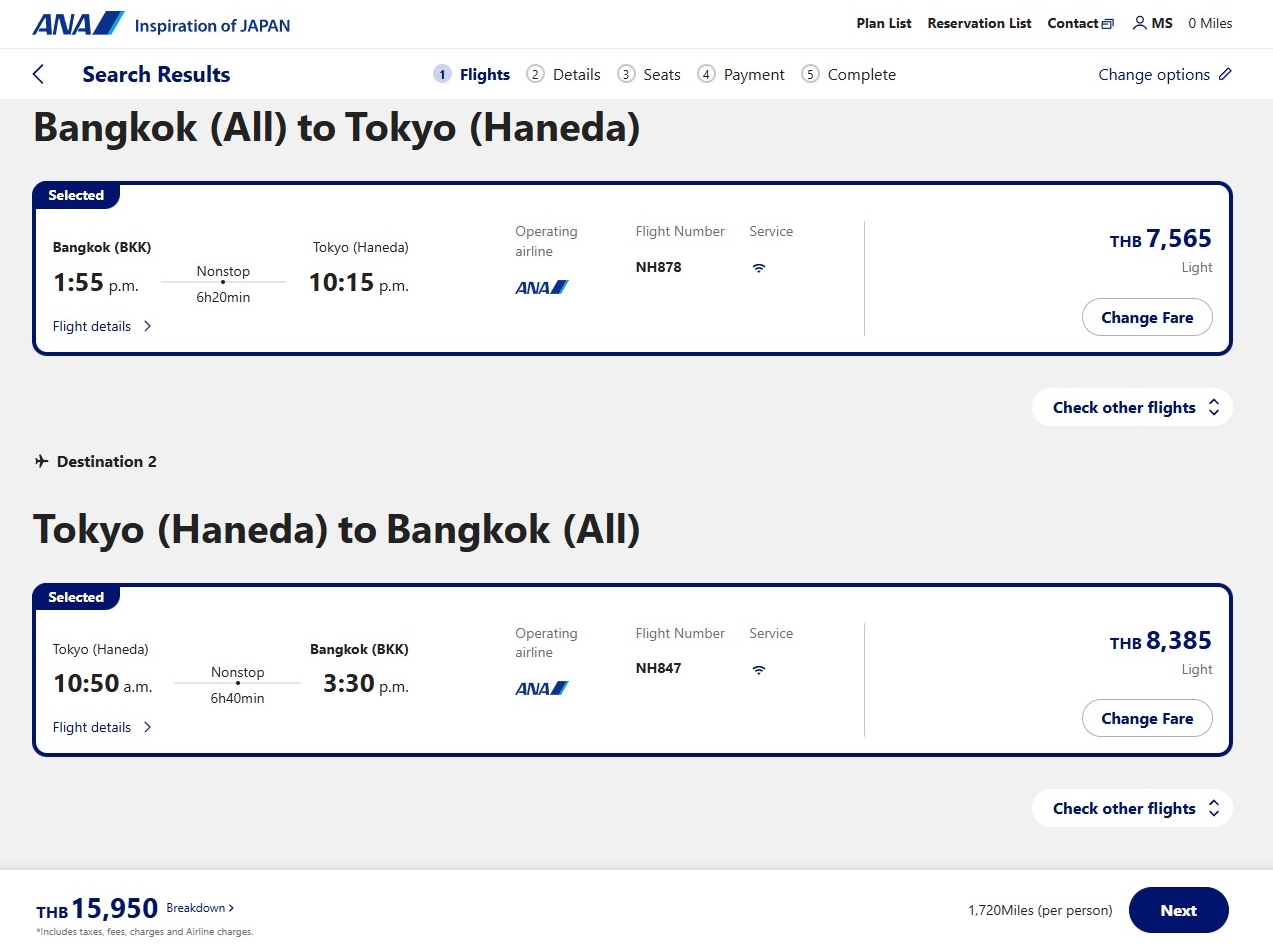Click the ANA operating airline logo for NH878

click(x=542, y=287)
